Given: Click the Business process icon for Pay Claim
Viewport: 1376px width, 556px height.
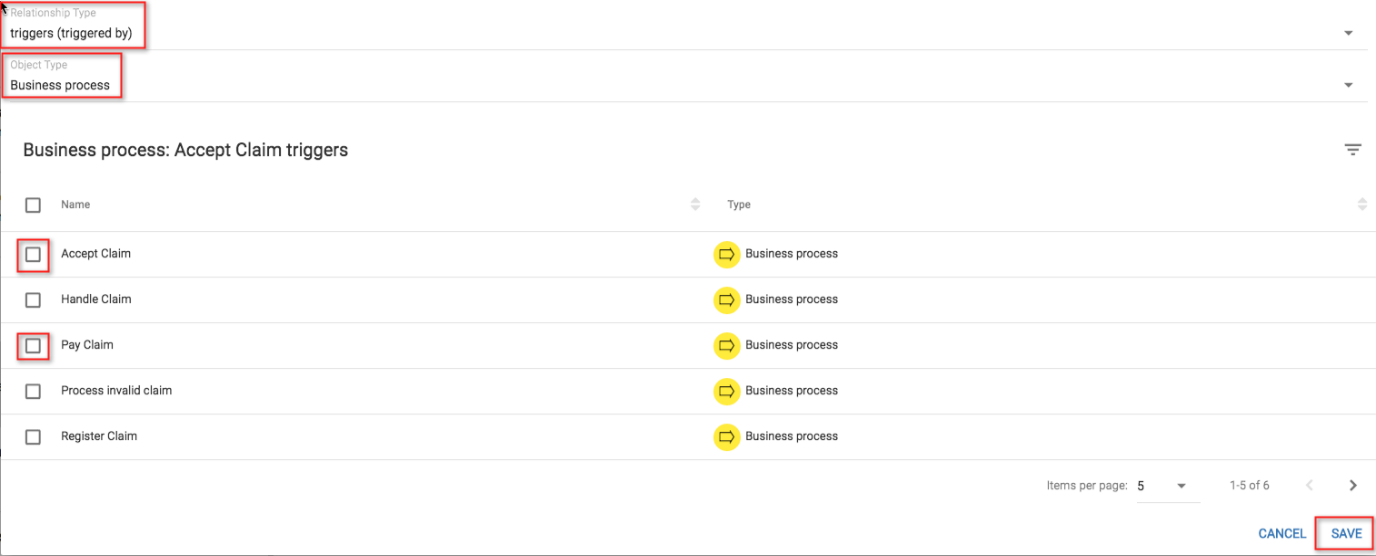Looking at the screenshot, I should coord(726,345).
